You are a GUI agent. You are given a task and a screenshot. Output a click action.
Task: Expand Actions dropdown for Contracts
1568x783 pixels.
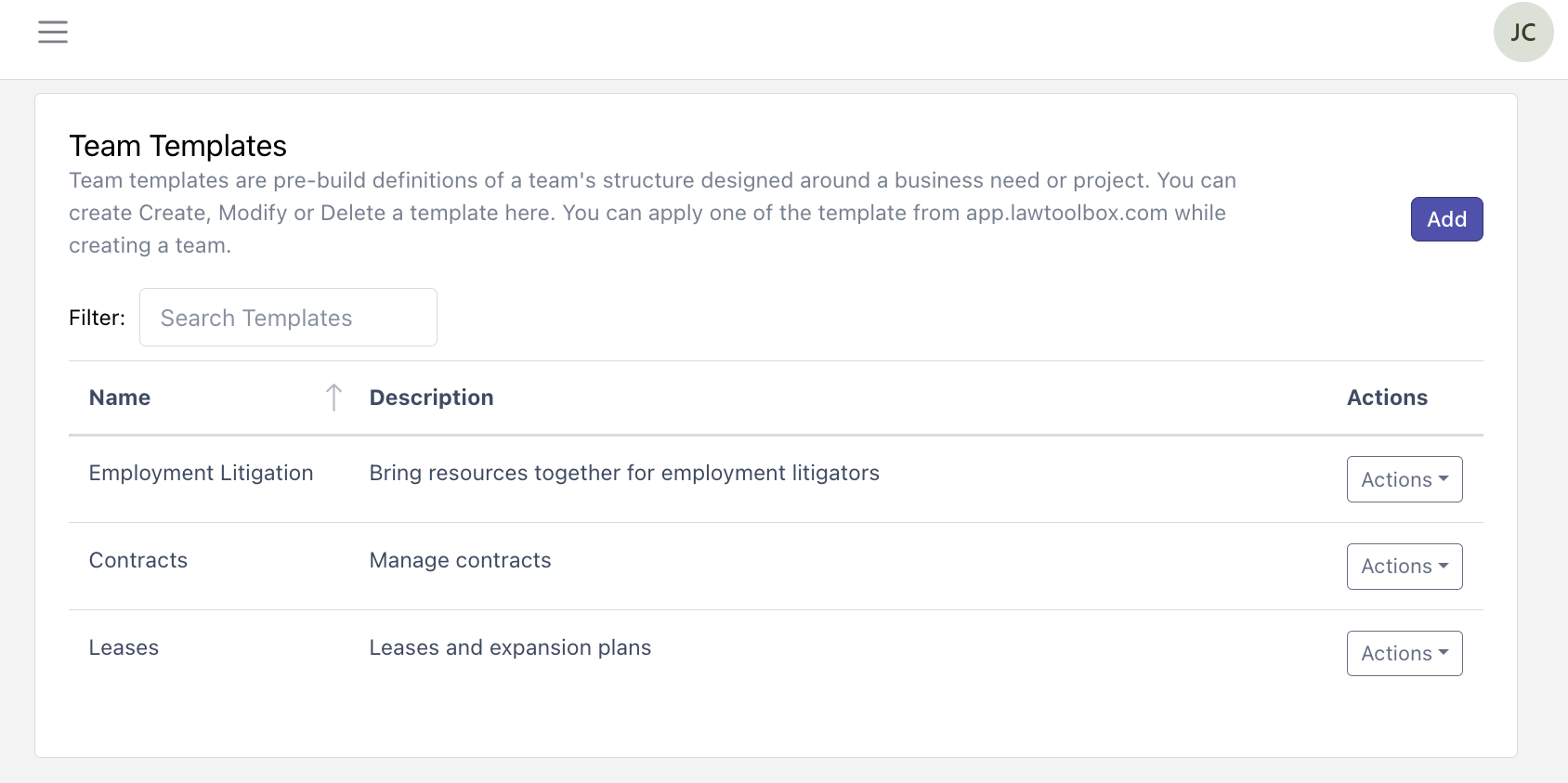1404,567
